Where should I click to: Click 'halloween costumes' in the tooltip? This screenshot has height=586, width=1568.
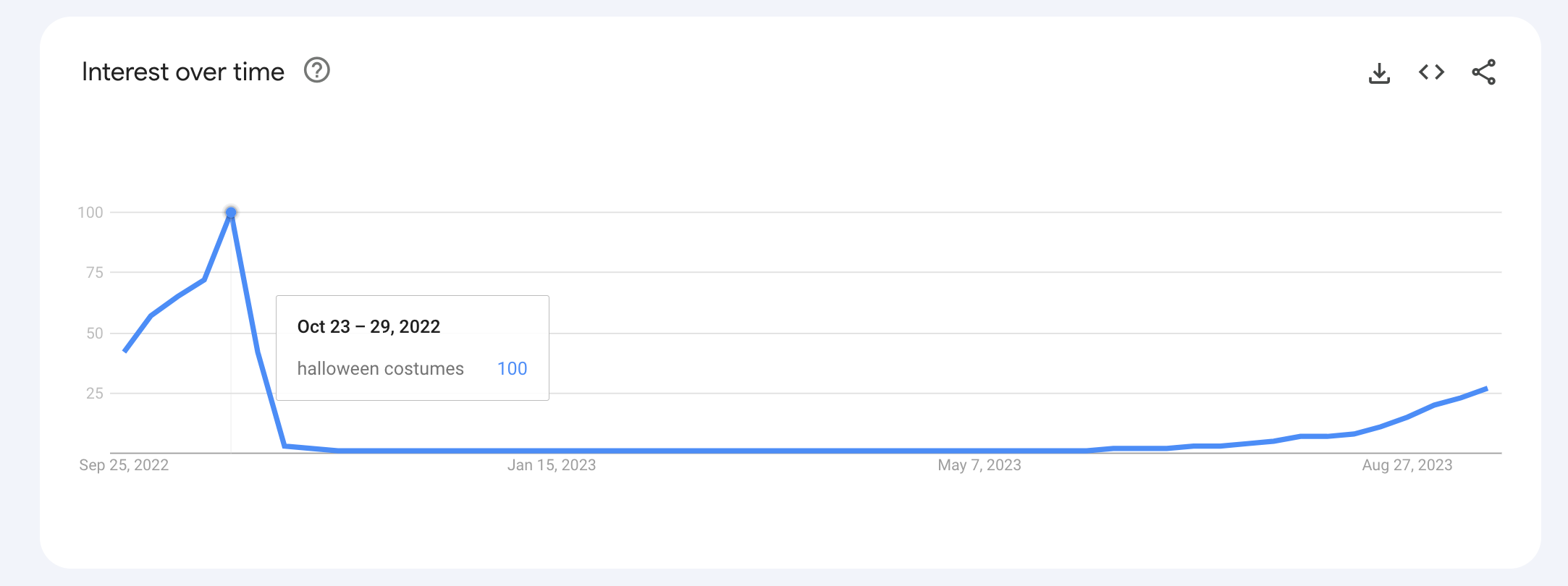pyautogui.click(x=380, y=369)
